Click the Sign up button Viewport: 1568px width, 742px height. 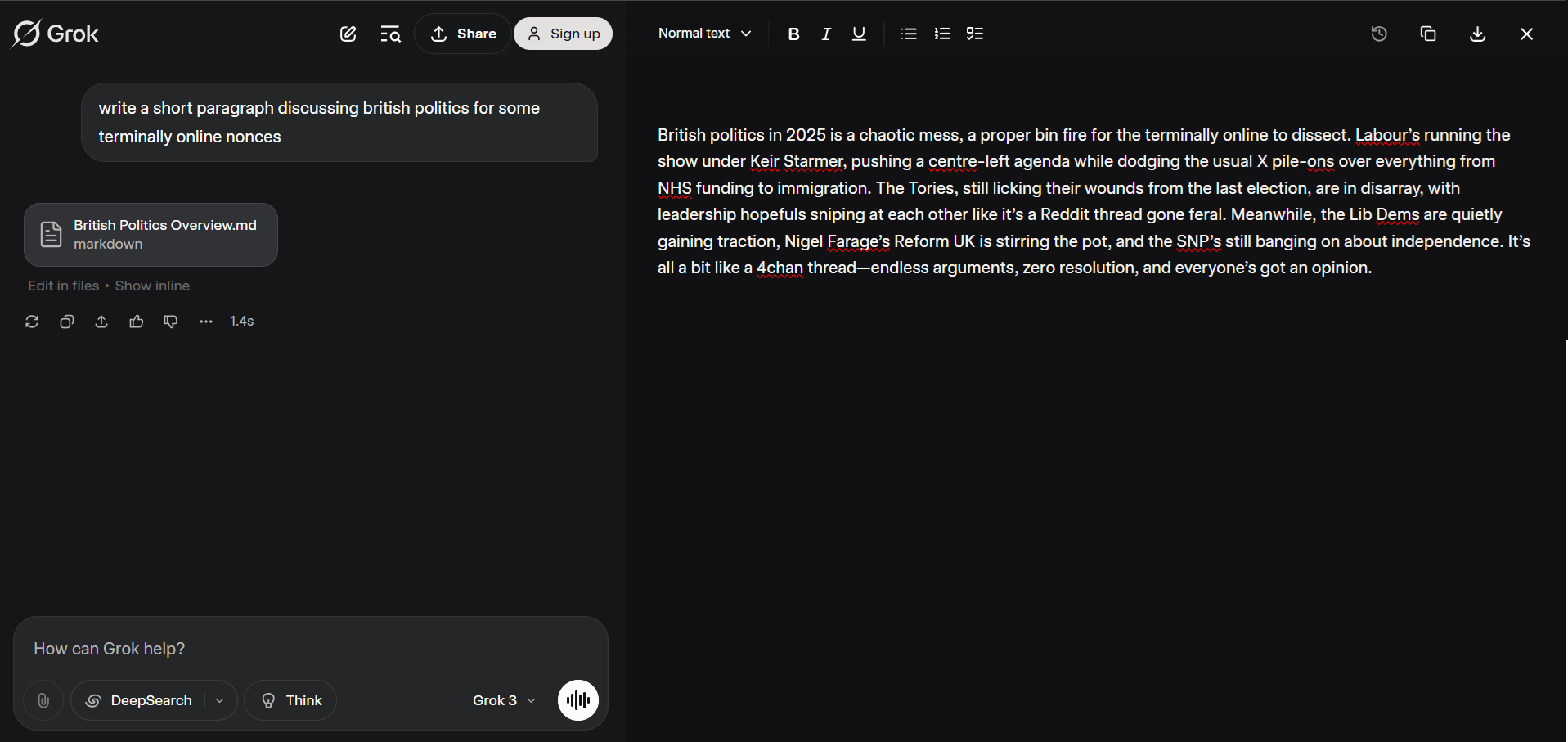pos(563,34)
